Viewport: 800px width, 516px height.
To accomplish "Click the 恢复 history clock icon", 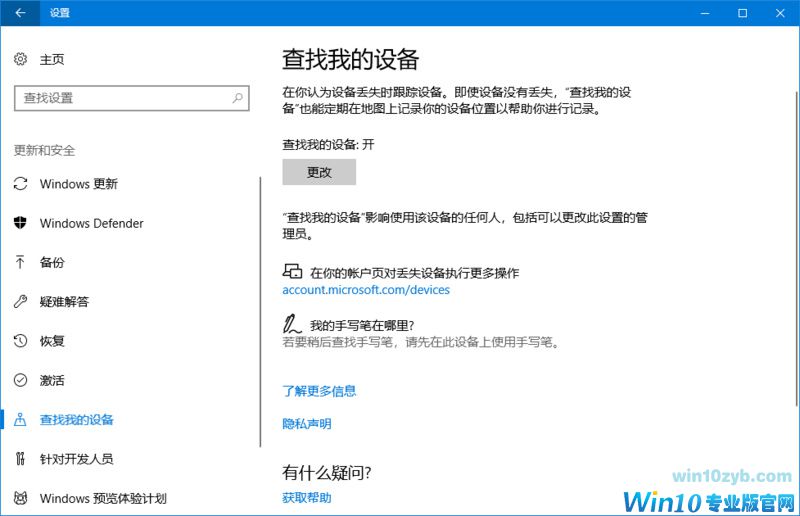I will click(20, 341).
